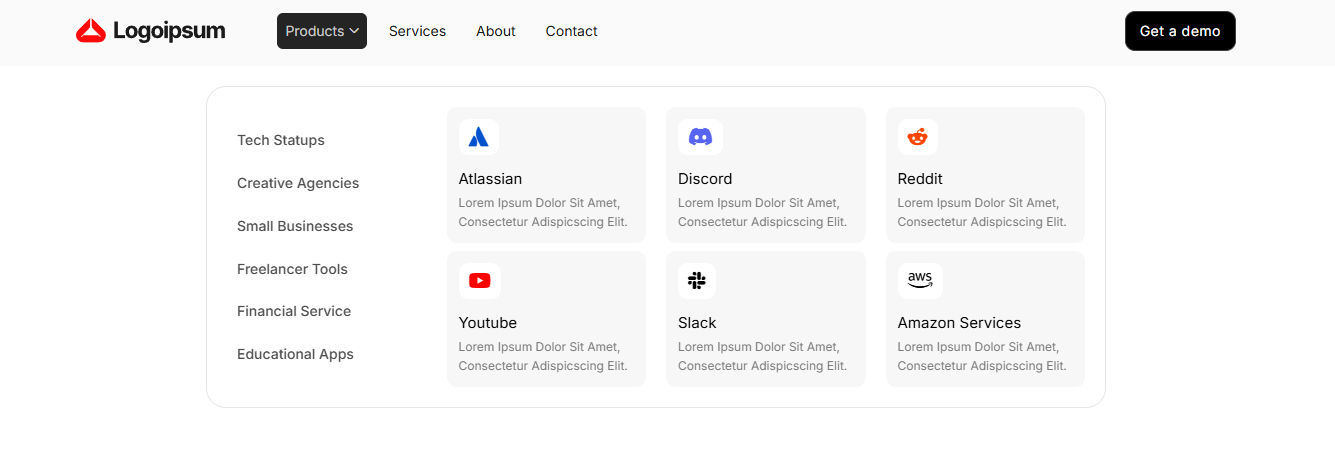Image resolution: width=1335 pixels, height=474 pixels.
Task: Select Tech Startups category
Action: (281, 140)
